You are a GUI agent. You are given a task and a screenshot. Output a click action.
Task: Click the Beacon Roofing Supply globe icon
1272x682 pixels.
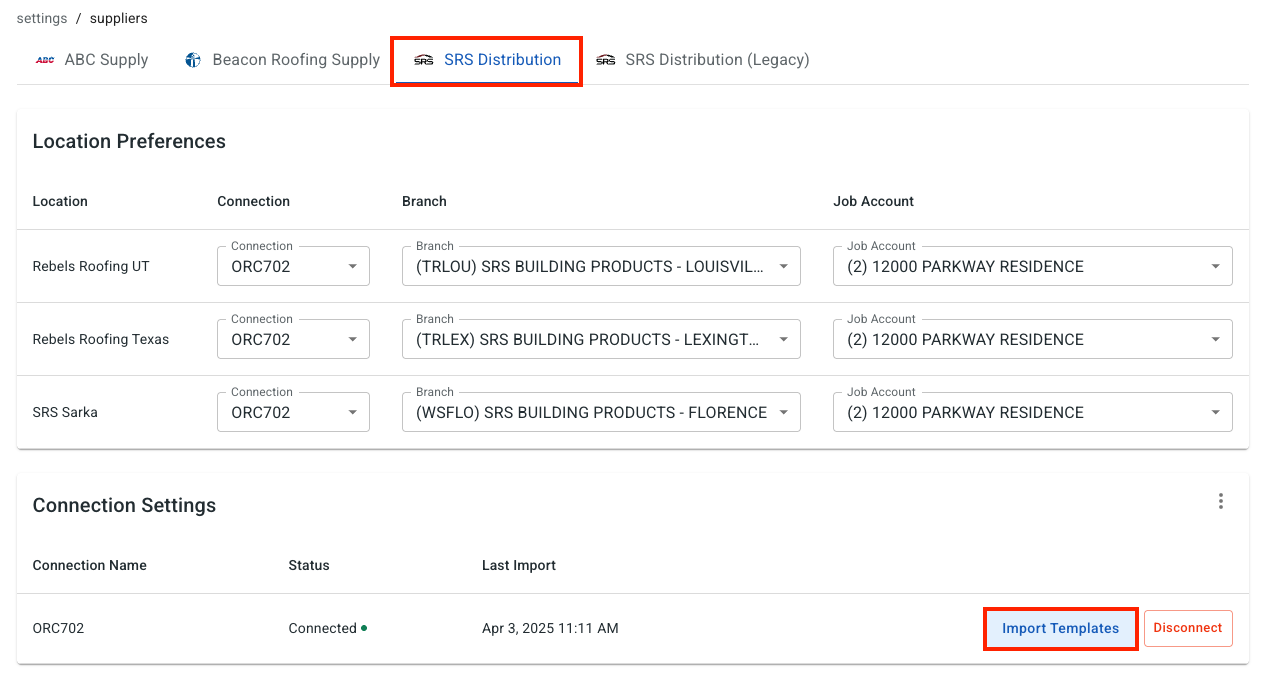click(x=193, y=60)
